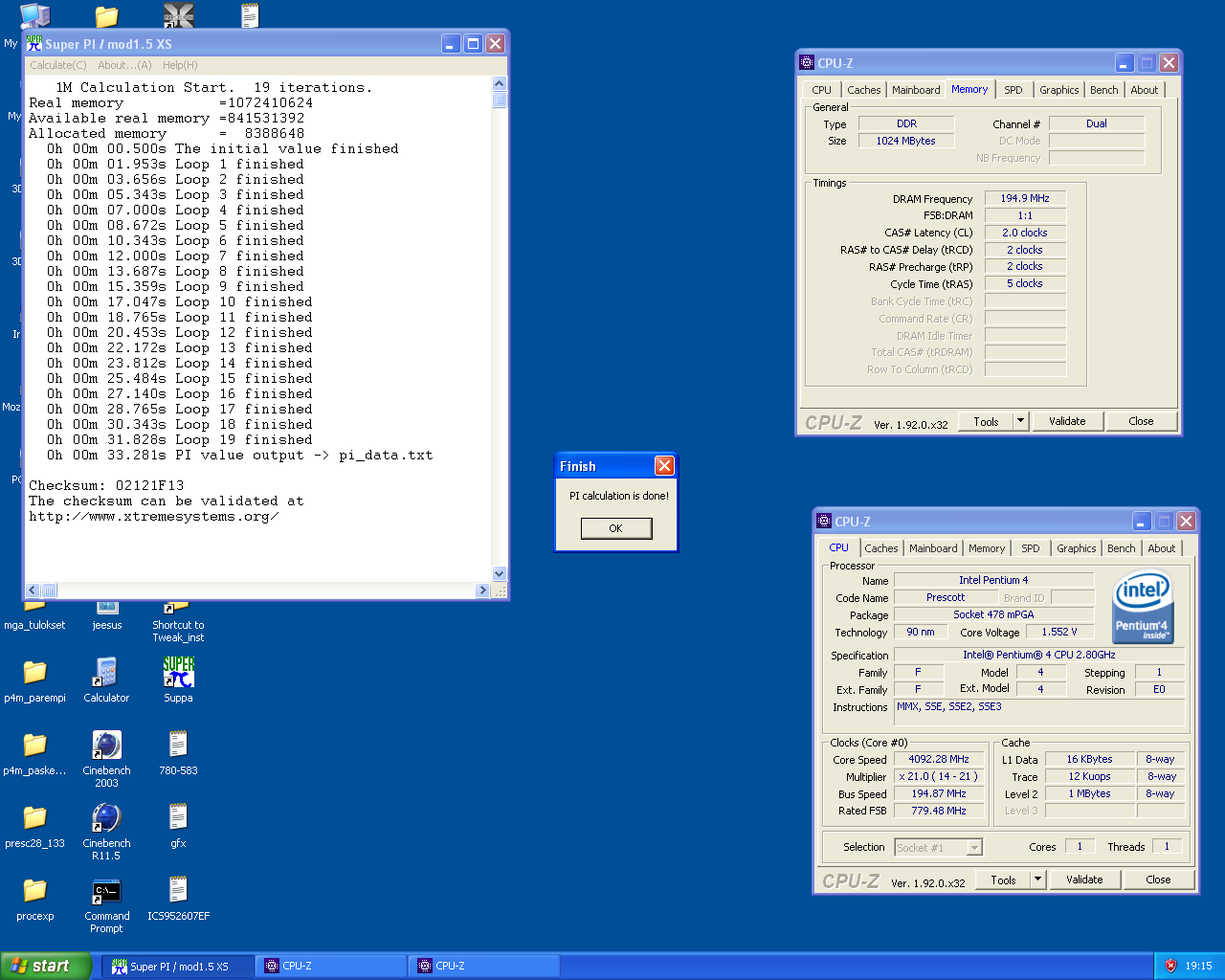Click Tools button in top CPU-Z window
This screenshot has width=1225, height=980.
click(x=986, y=421)
